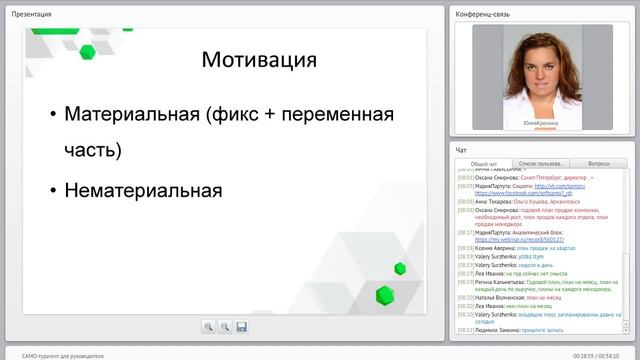Zoom out of the presentation slide
This screenshot has width=640, height=360.
click(x=225, y=327)
